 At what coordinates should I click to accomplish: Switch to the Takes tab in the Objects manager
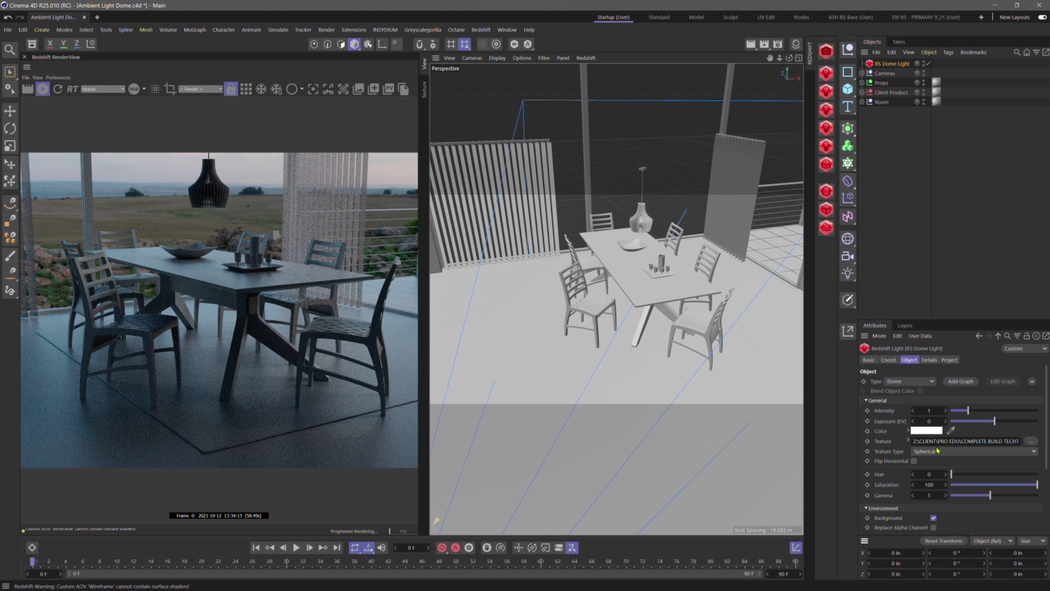click(899, 42)
